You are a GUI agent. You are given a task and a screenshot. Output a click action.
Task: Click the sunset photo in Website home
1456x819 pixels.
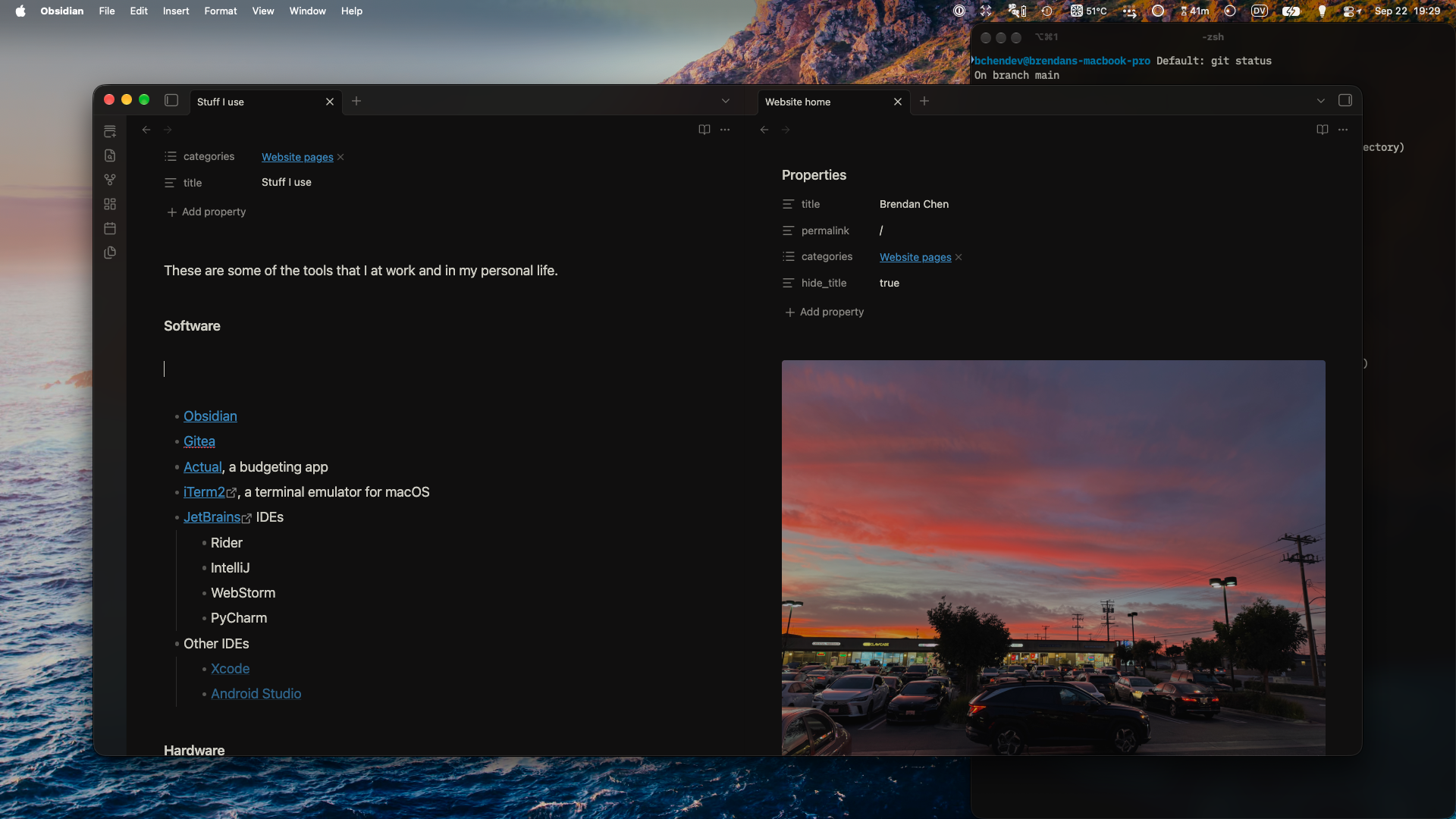[x=1053, y=557]
